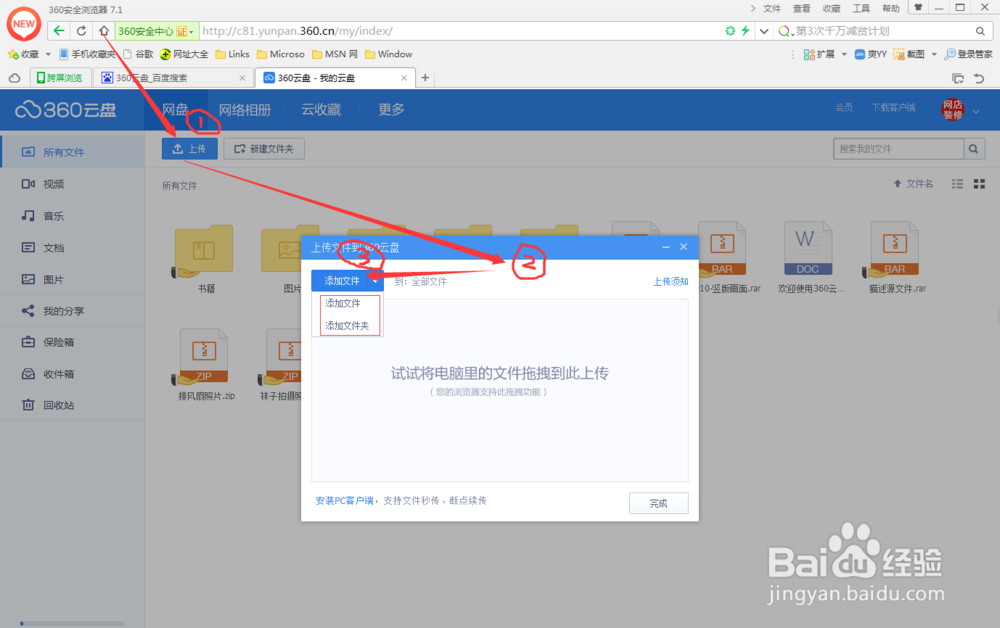Select 图片 in sidebar
The width and height of the screenshot is (1000, 628).
[x=73, y=279]
